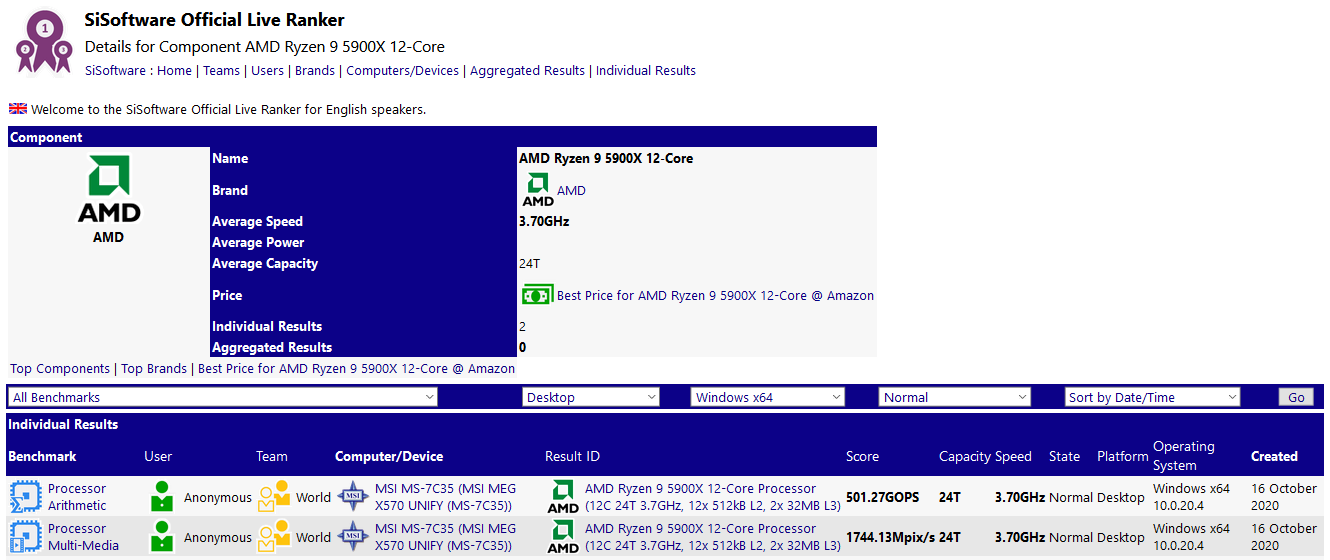Open the Teams navigation link
Screen dimensions: 1330x560
click(221, 71)
